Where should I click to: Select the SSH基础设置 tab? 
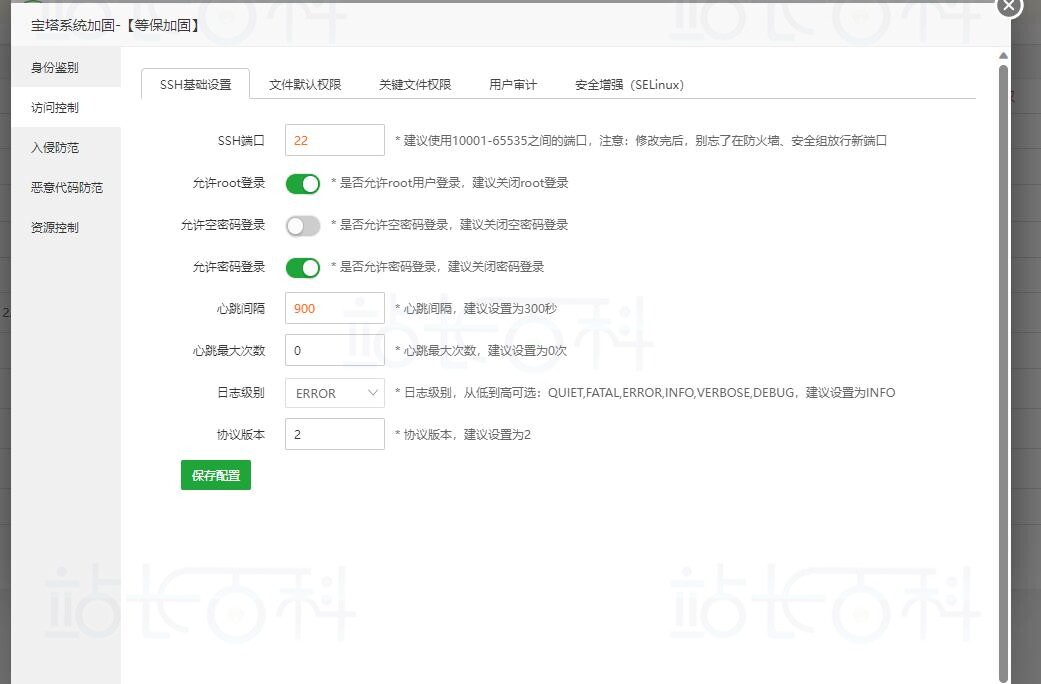tap(195, 85)
